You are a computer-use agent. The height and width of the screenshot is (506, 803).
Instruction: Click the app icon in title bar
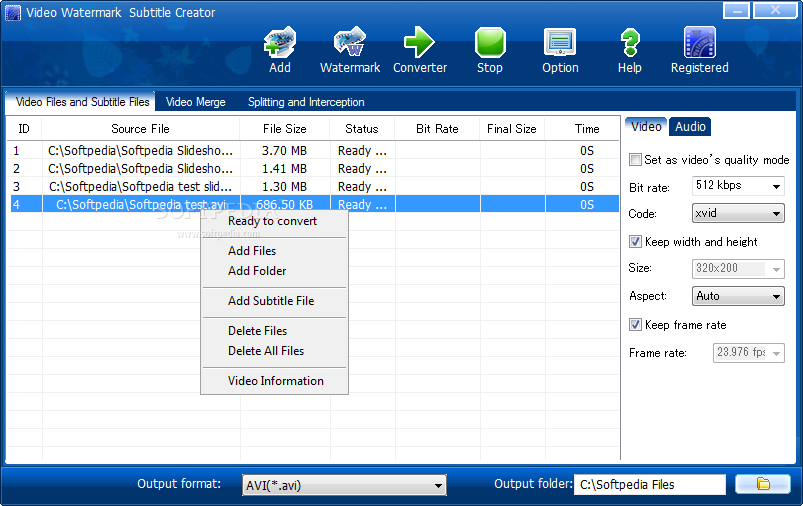pos(12,12)
